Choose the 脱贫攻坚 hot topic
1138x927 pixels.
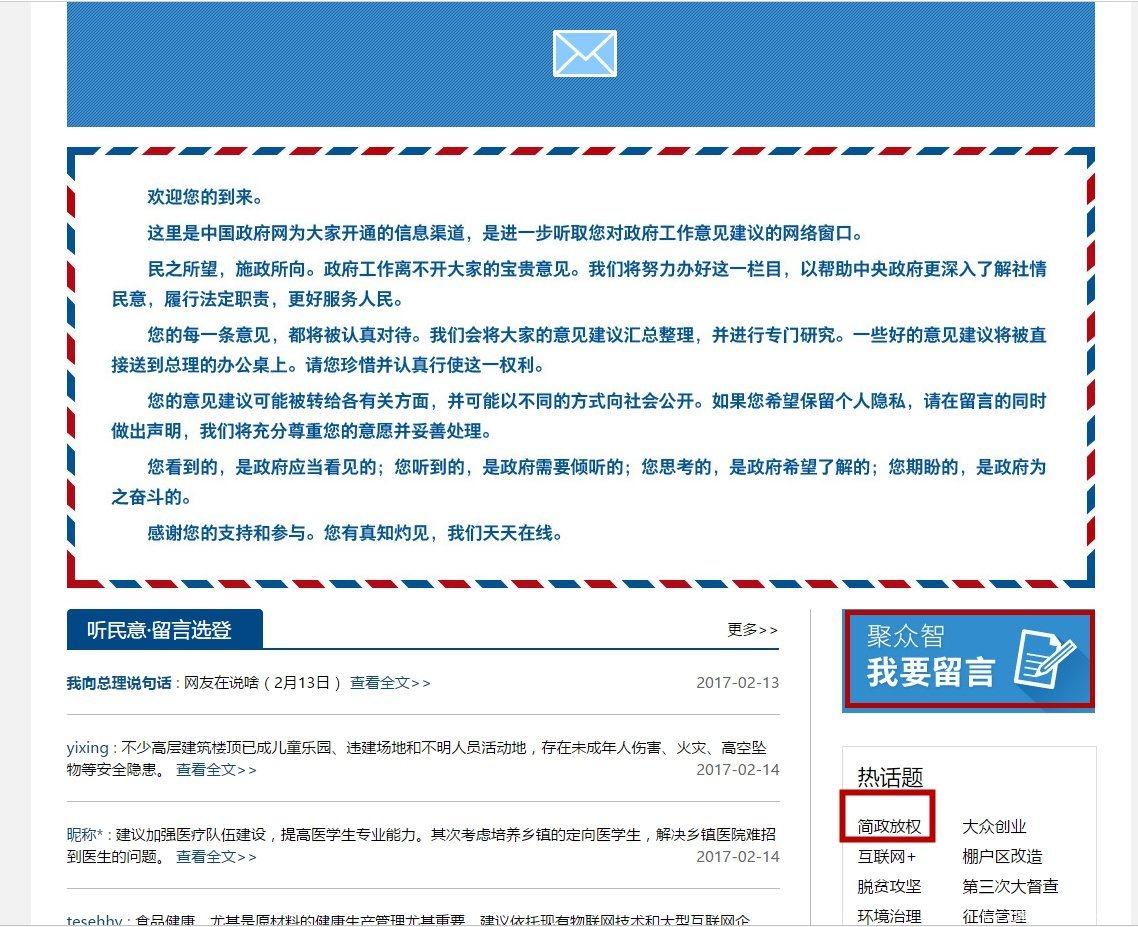tap(889, 887)
